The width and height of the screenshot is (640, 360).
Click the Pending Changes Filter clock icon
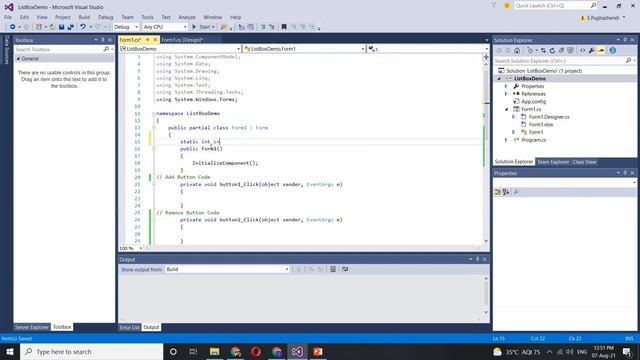[530, 51]
